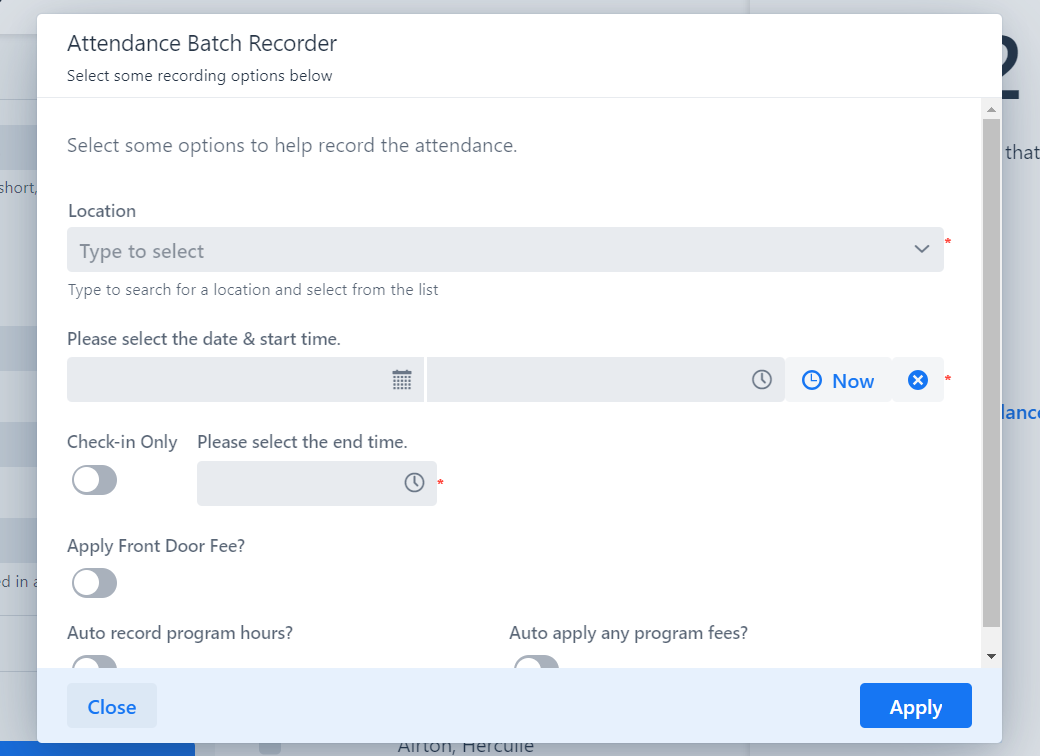
Task: Click the end time clock icon
Action: tap(414, 483)
